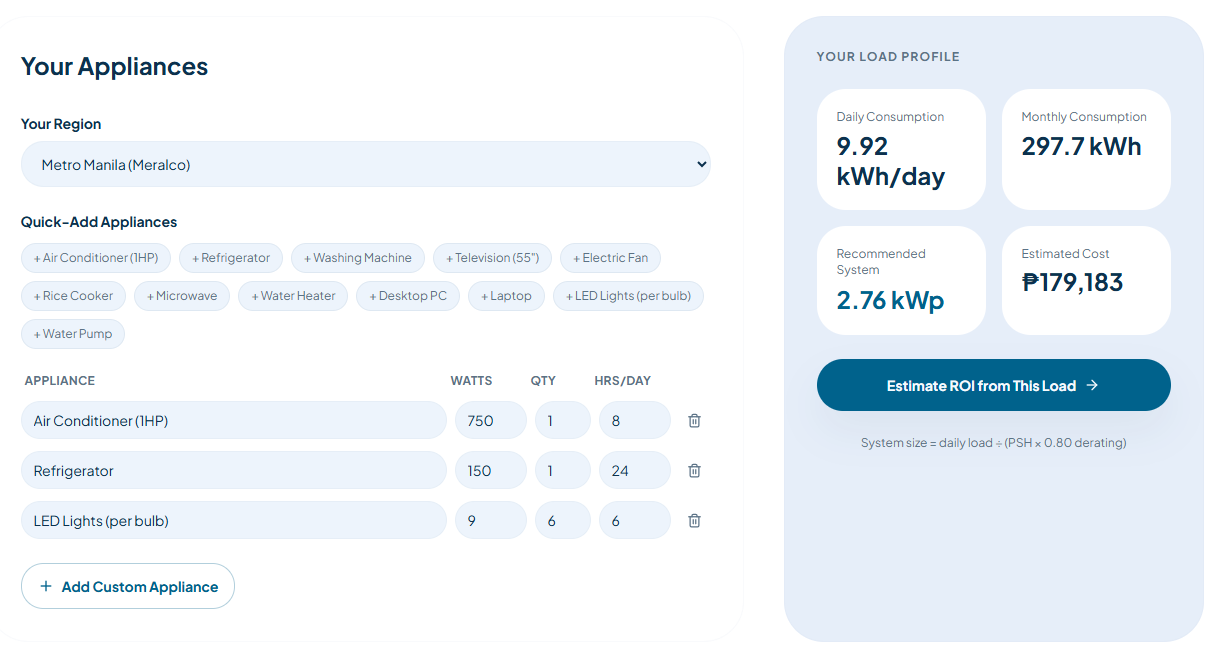Viewport: 1208px width, 646px height.
Task: Quick-add the Refrigerator chip
Action: 231,258
